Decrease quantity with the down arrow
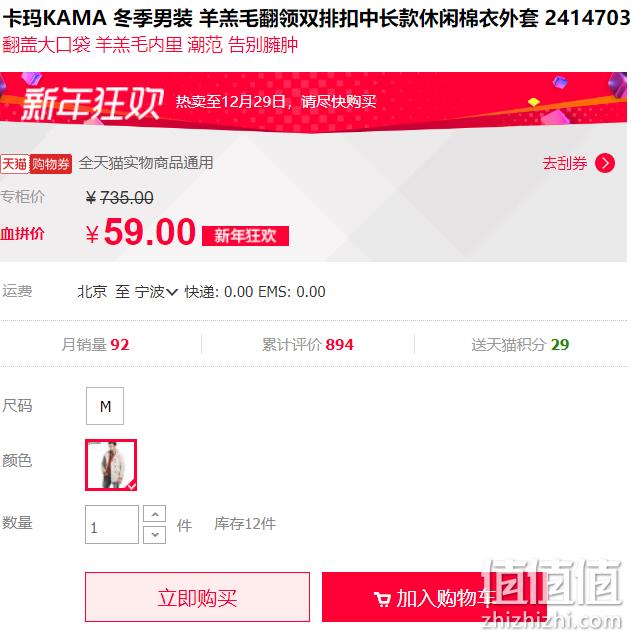 click(x=155, y=535)
